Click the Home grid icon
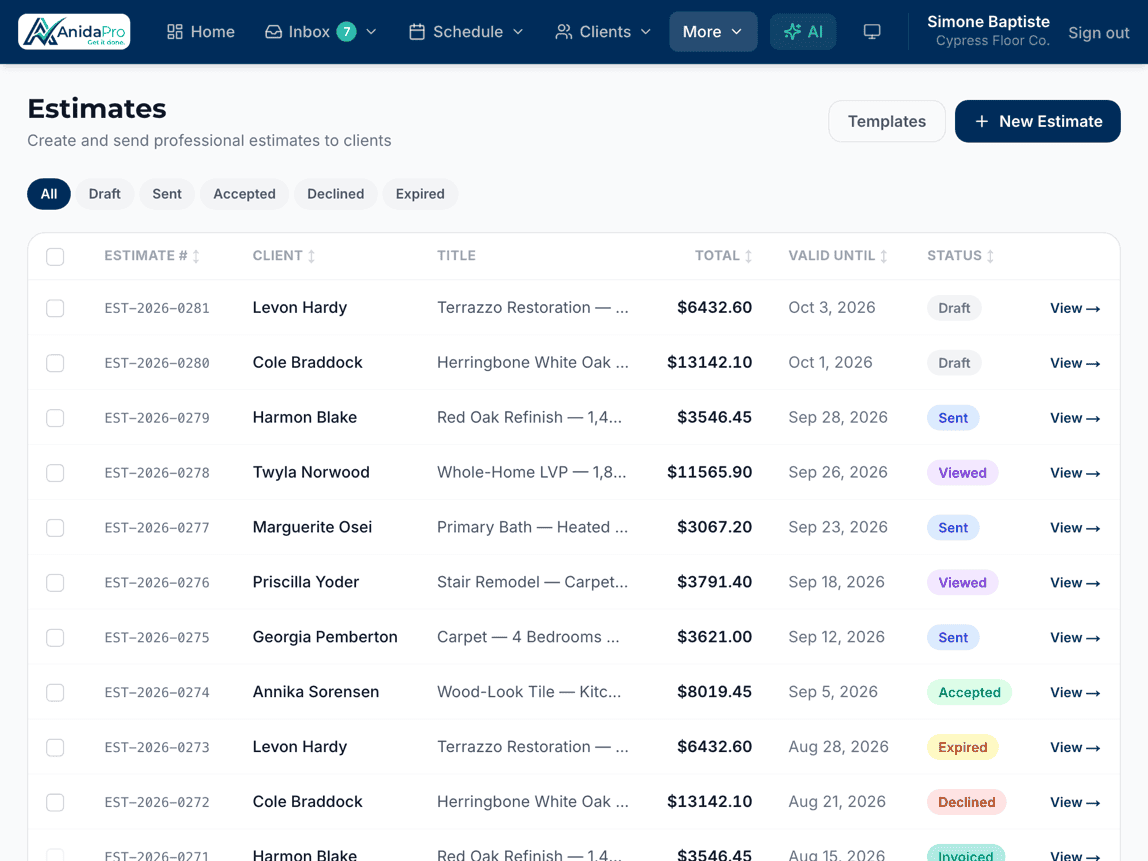 point(174,31)
